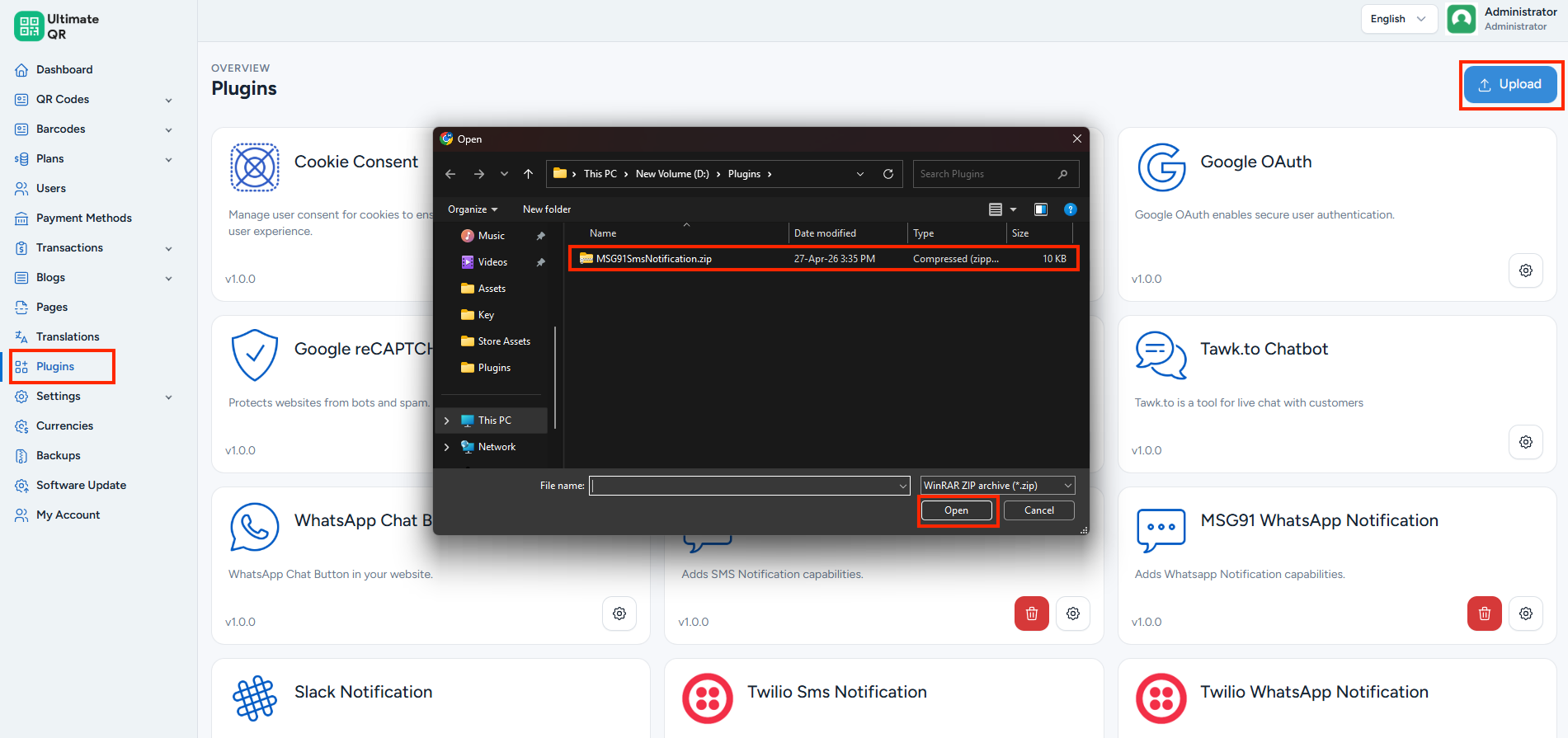Cancel the Open file dialog
Screen dimensions: 1568x738
click(1039, 510)
